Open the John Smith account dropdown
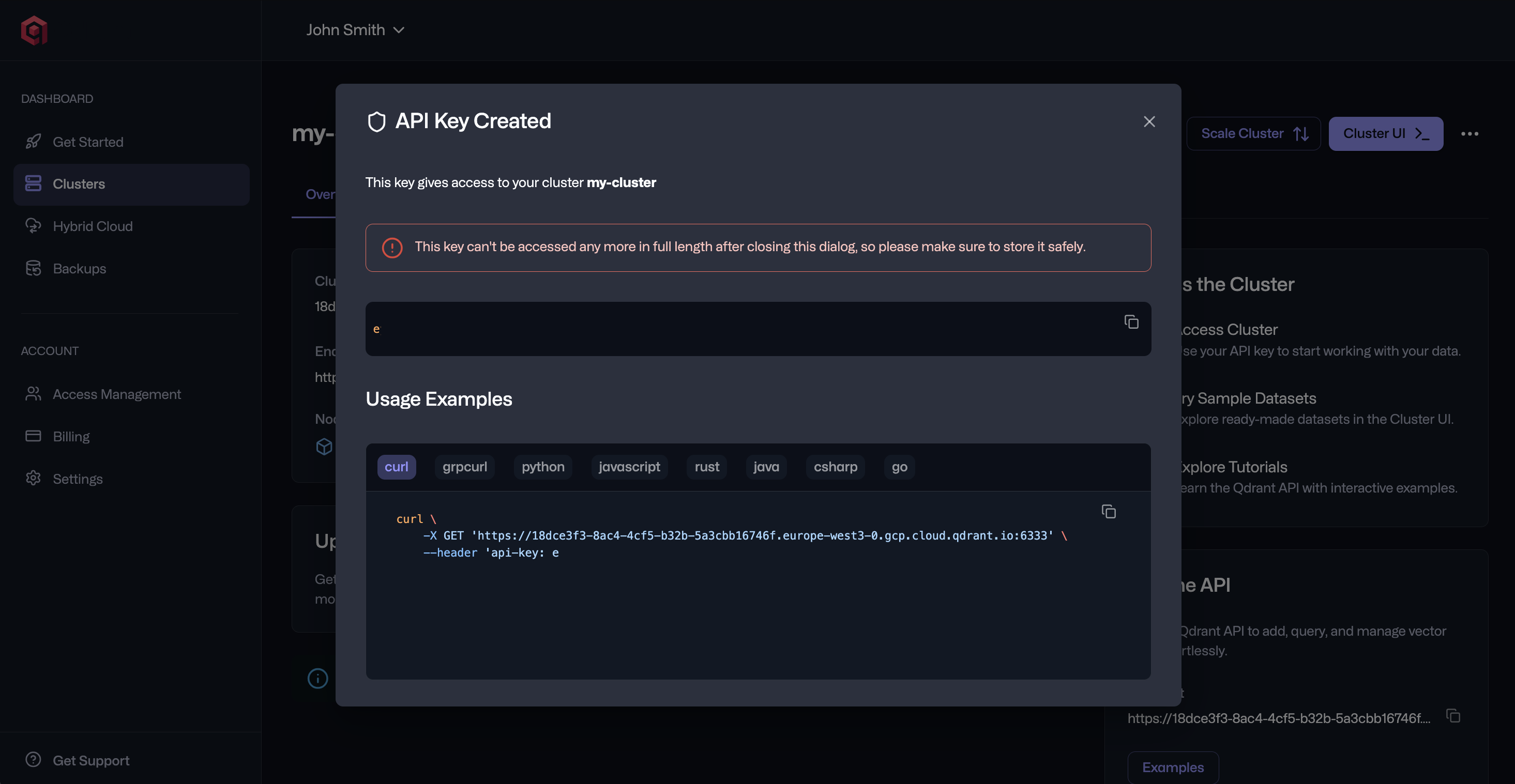Viewport: 1515px width, 784px height. pos(355,29)
